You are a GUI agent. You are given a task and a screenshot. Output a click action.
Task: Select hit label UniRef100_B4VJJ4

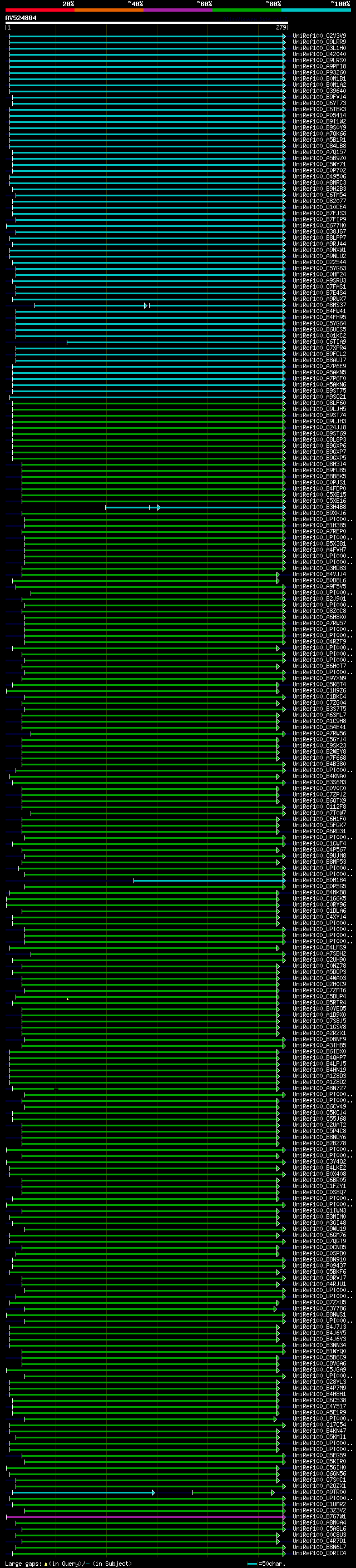[319, 575]
